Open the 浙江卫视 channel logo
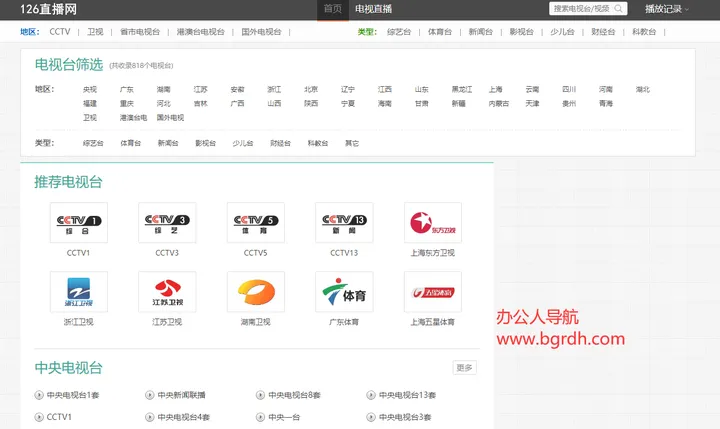The height and width of the screenshot is (429, 720). point(79,292)
